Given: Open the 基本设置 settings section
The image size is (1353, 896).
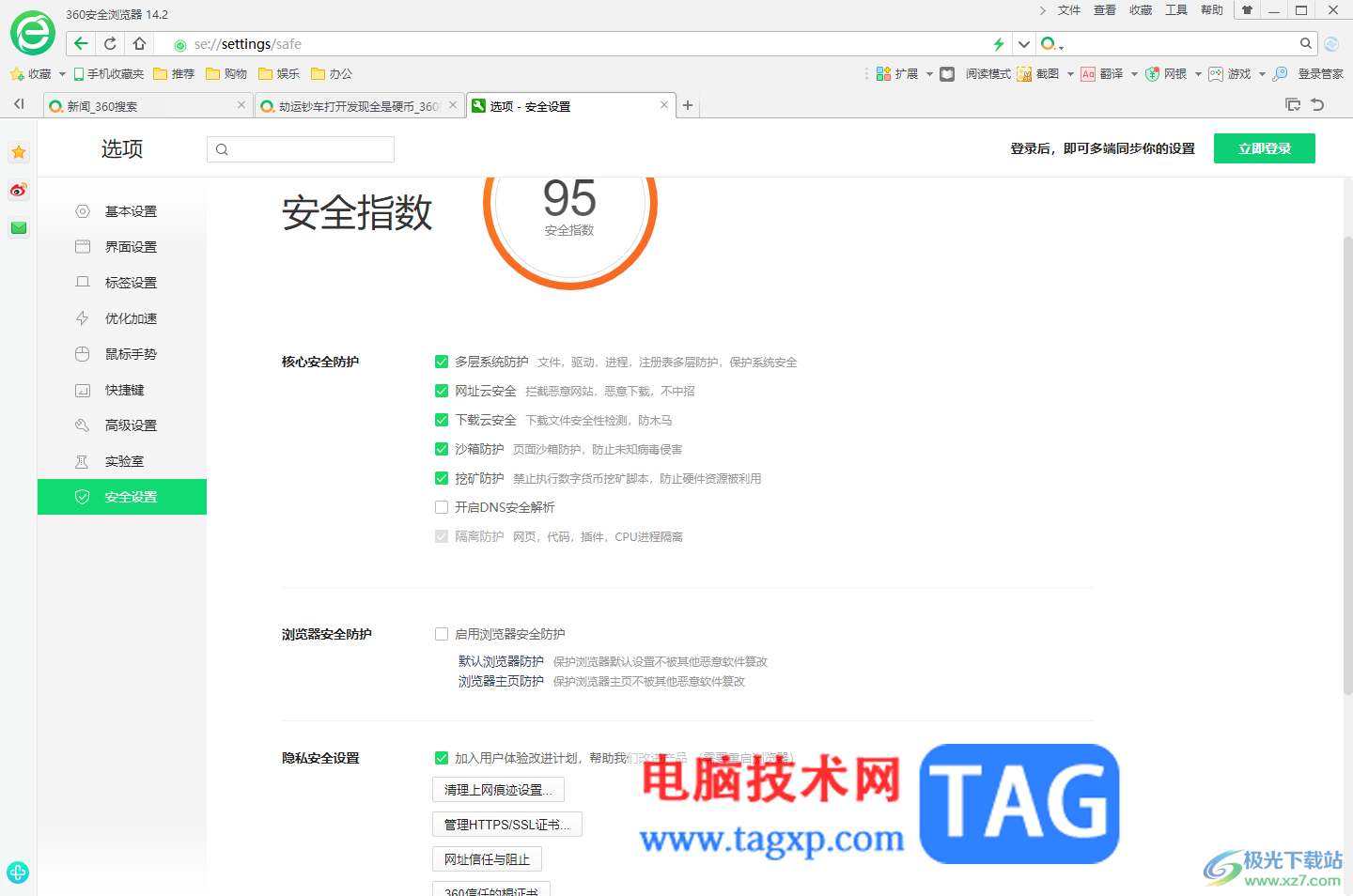Looking at the screenshot, I should coord(122,211).
